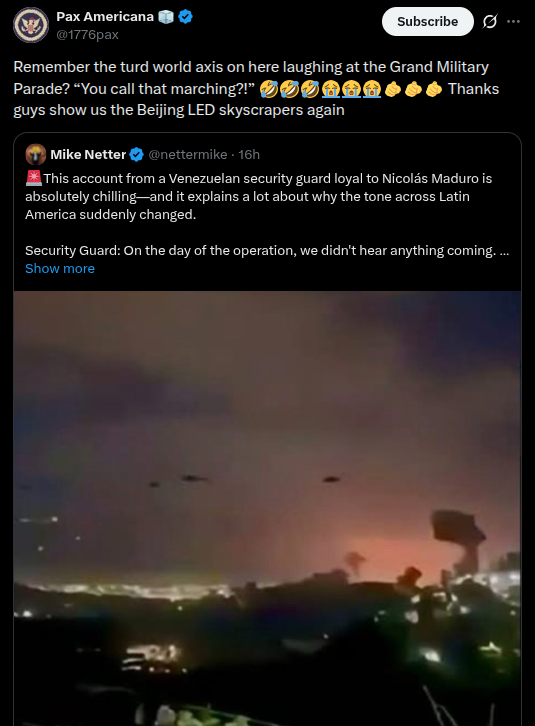Click the main post text about Grand Military Parade
The width and height of the screenshot is (535, 726).
point(256,88)
